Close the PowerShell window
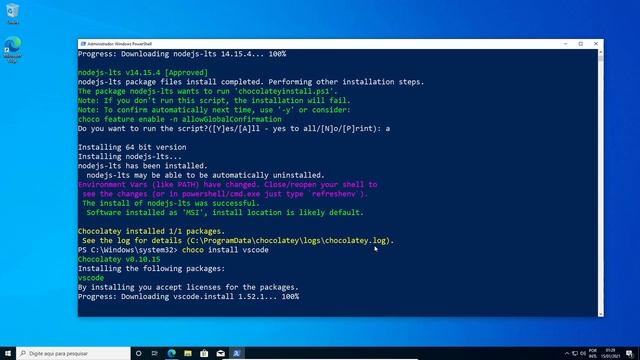The height and width of the screenshot is (360, 640). pos(596,44)
